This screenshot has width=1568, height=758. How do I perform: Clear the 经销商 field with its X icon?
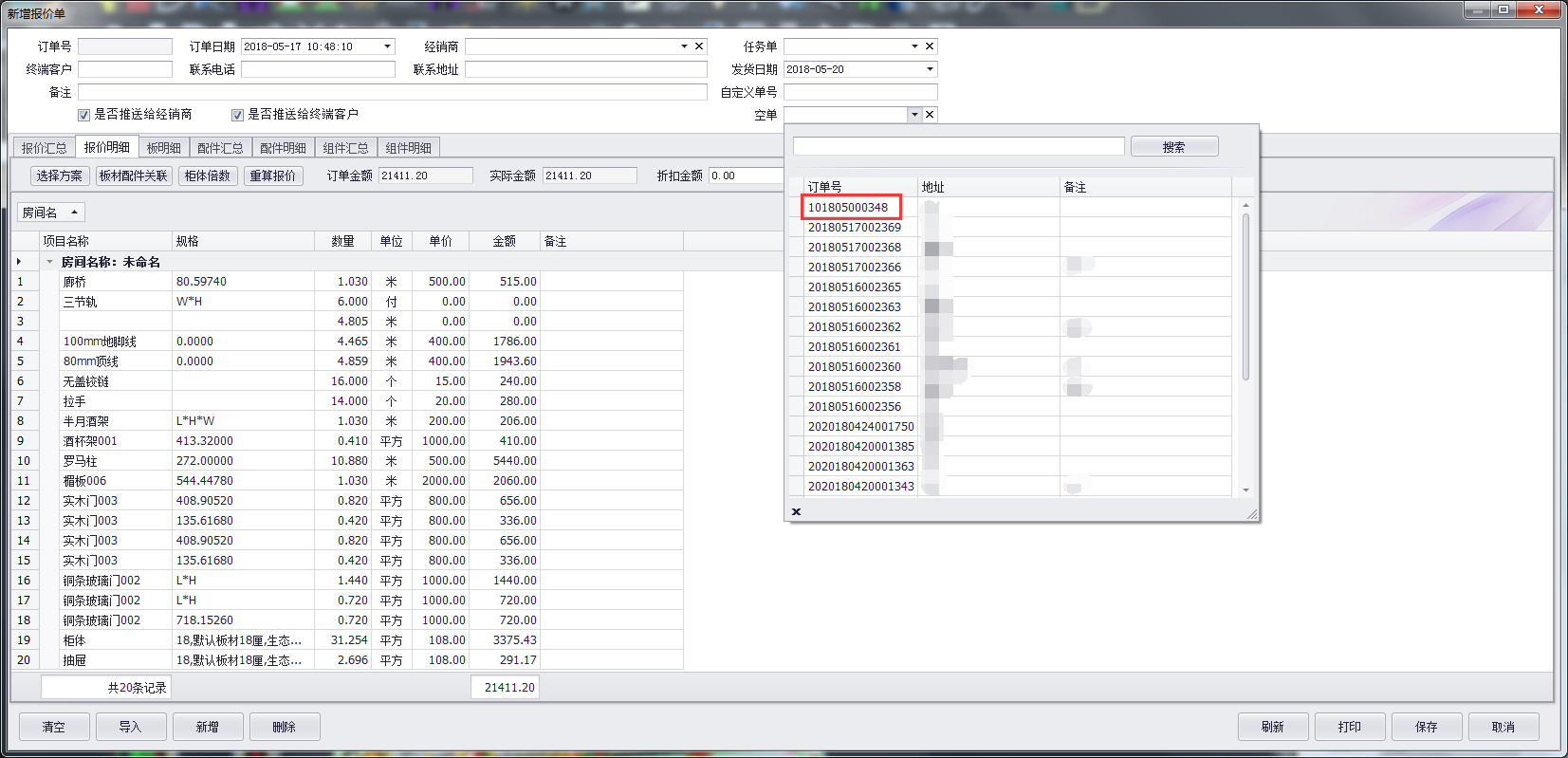point(699,46)
